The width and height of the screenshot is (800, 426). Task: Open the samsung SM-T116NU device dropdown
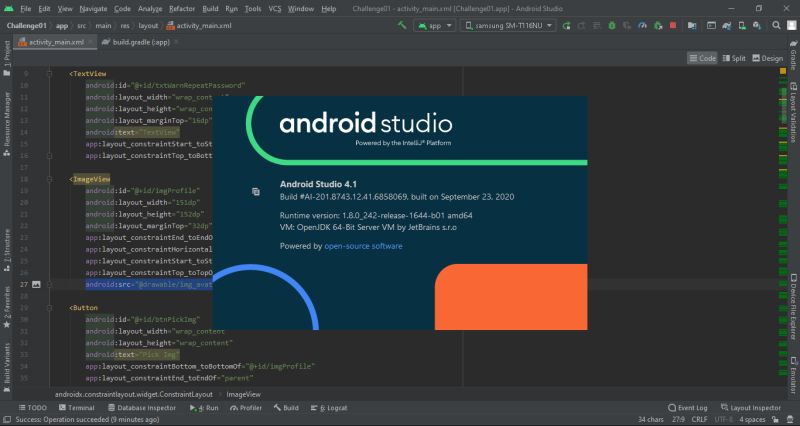(508, 26)
